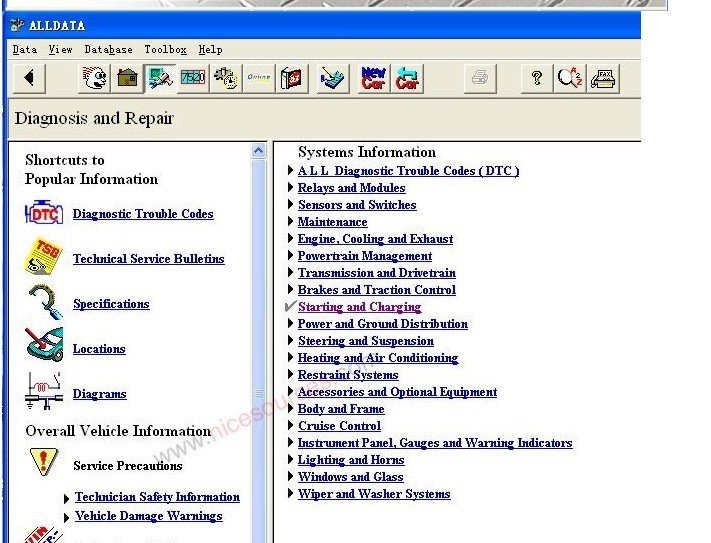Expand the Sensors and Switches arrow

click(x=291, y=204)
